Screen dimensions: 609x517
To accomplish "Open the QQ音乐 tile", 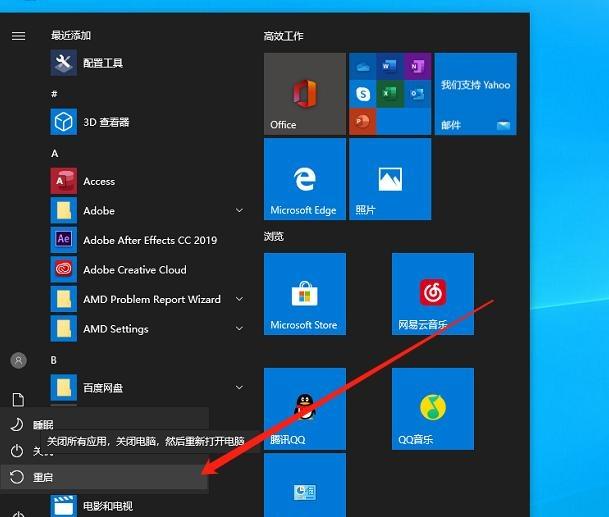I will (x=433, y=409).
